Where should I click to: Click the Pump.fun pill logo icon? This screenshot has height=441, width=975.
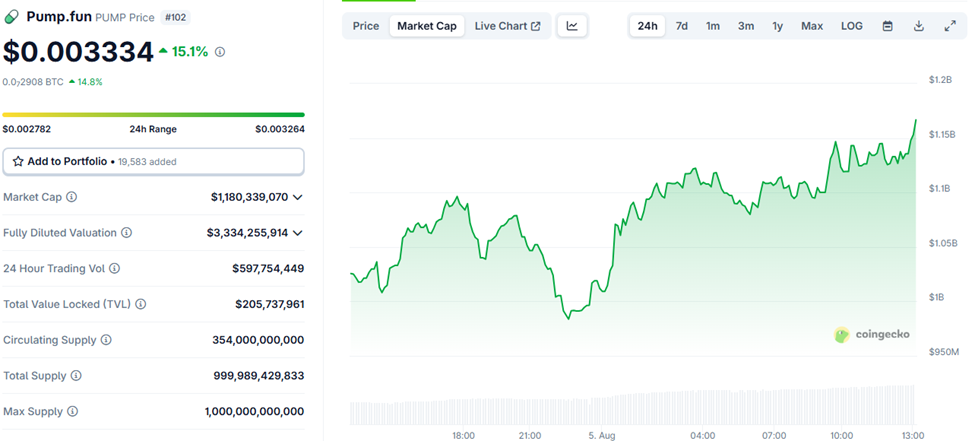click(x=12, y=16)
